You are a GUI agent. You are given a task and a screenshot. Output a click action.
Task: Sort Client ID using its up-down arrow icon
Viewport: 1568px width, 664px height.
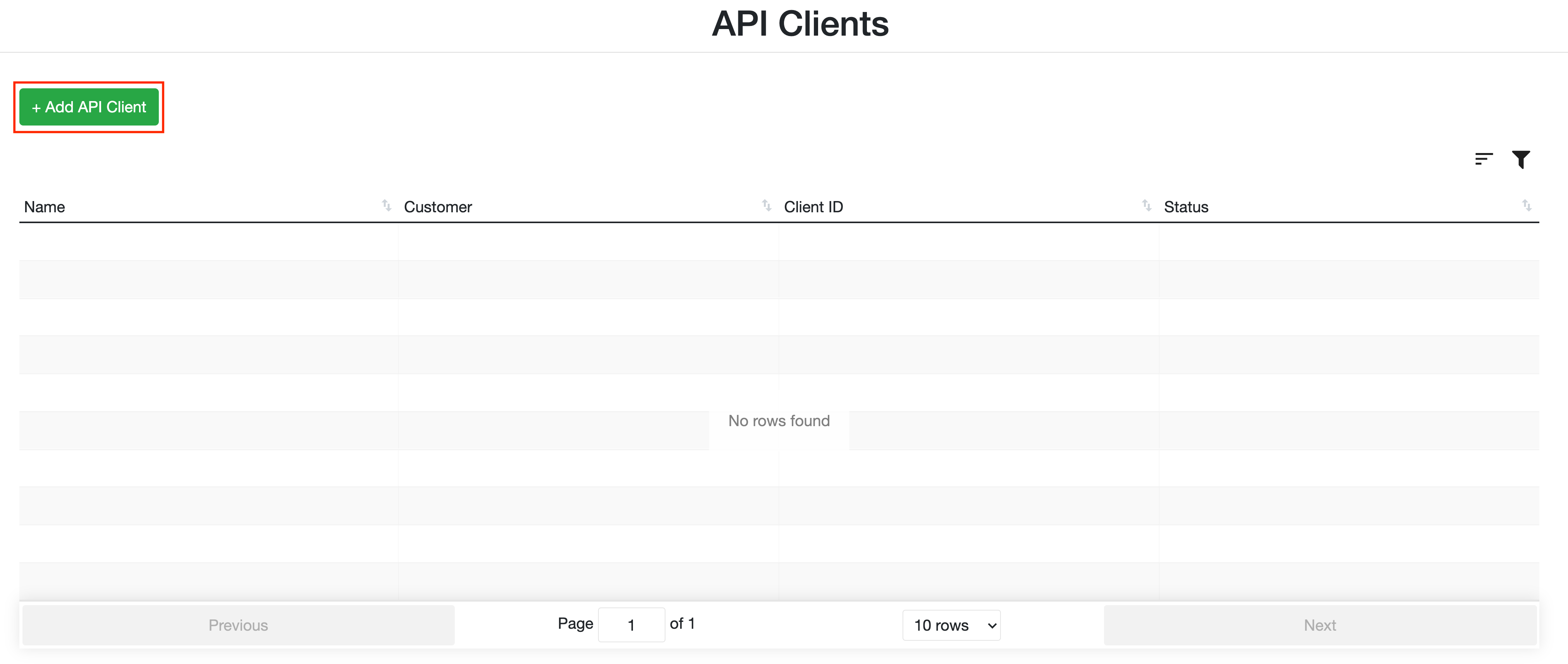[1146, 206]
